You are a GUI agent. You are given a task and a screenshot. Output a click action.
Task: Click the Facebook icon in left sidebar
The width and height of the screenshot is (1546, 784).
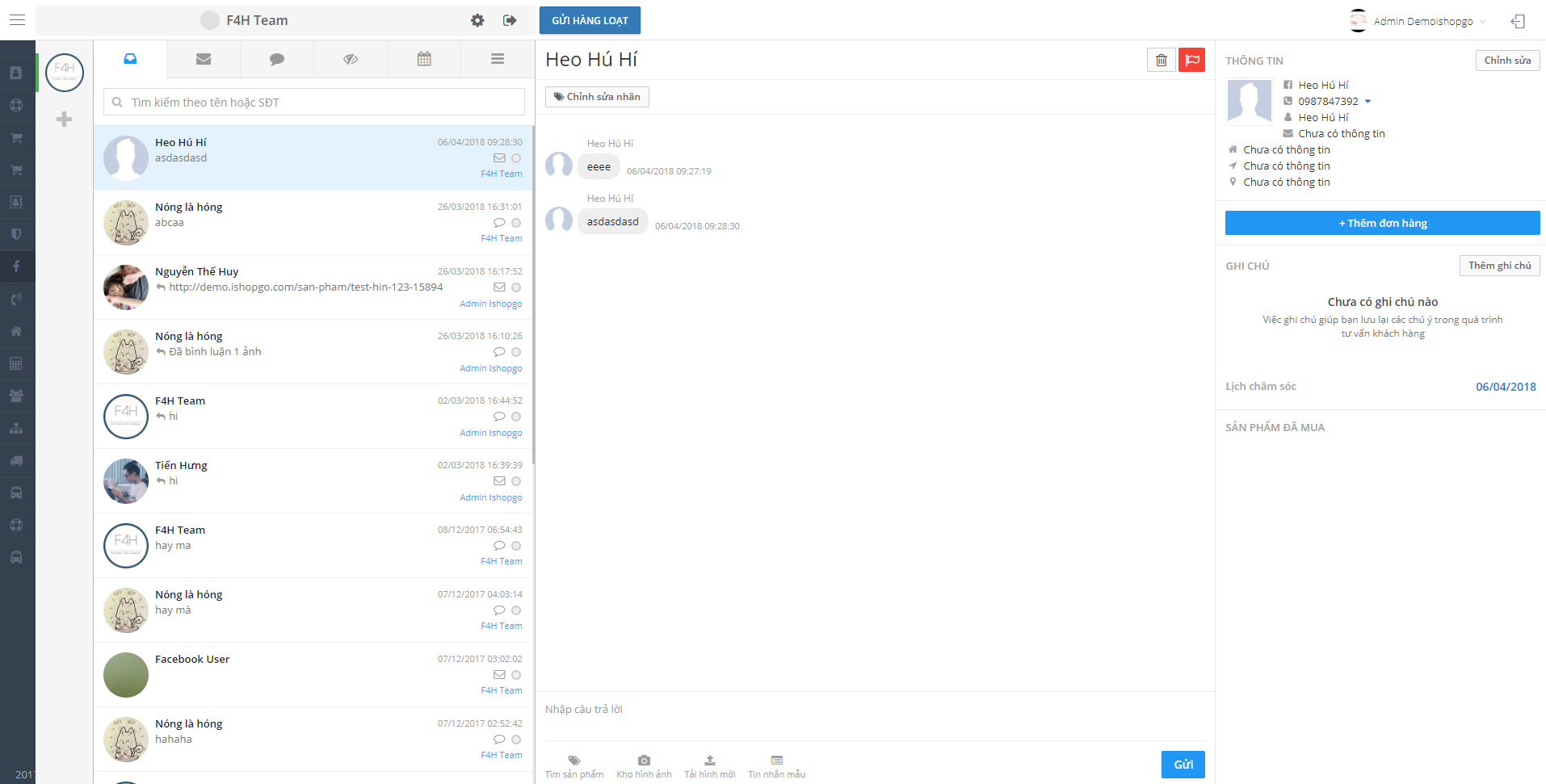pyautogui.click(x=16, y=266)
